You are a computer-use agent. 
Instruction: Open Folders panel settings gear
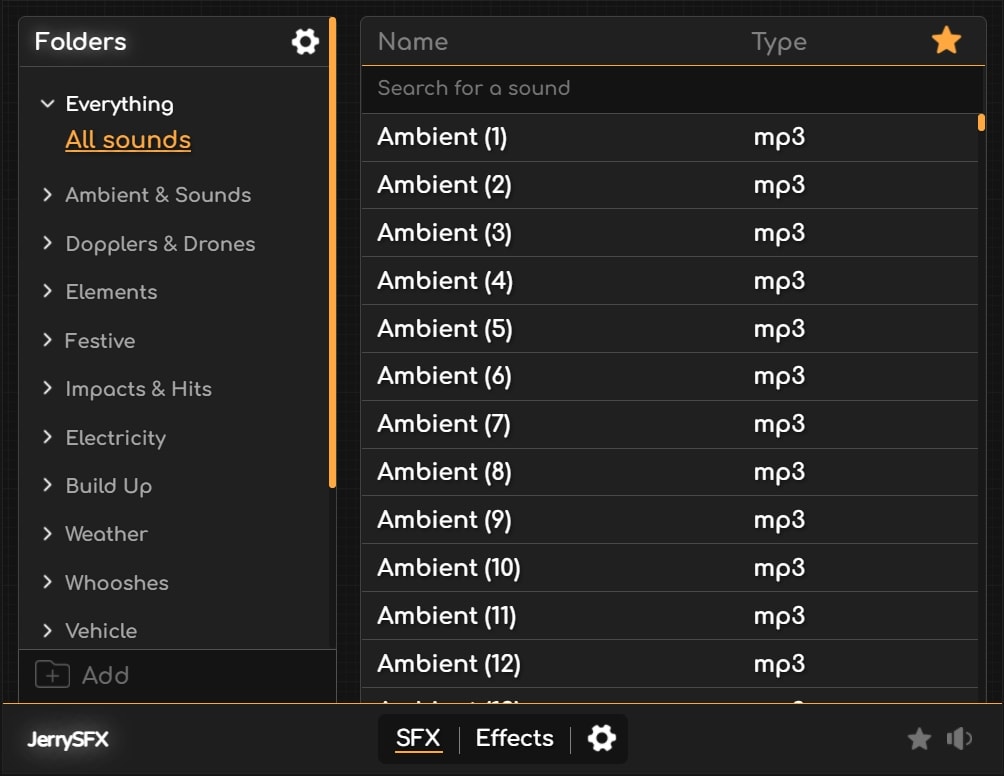coord(305,42)
